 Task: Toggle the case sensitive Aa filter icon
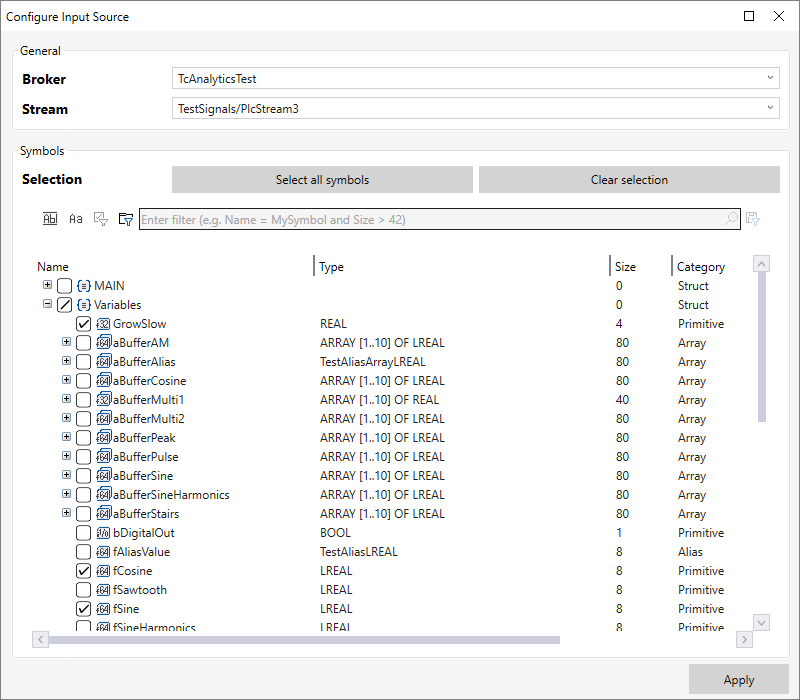(76, 219)
